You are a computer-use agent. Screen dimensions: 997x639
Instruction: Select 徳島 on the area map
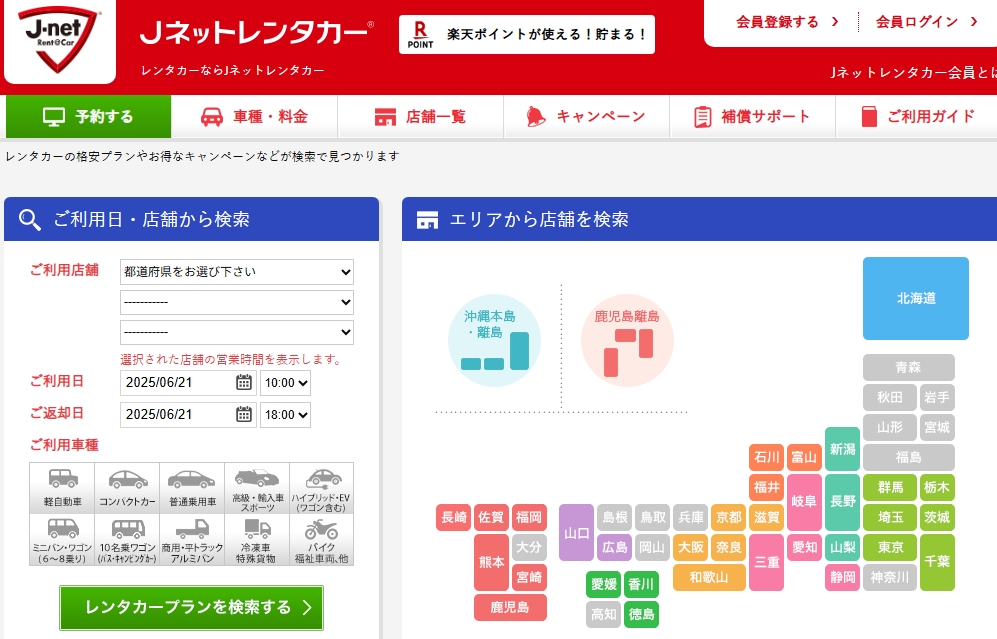(642, 614)
